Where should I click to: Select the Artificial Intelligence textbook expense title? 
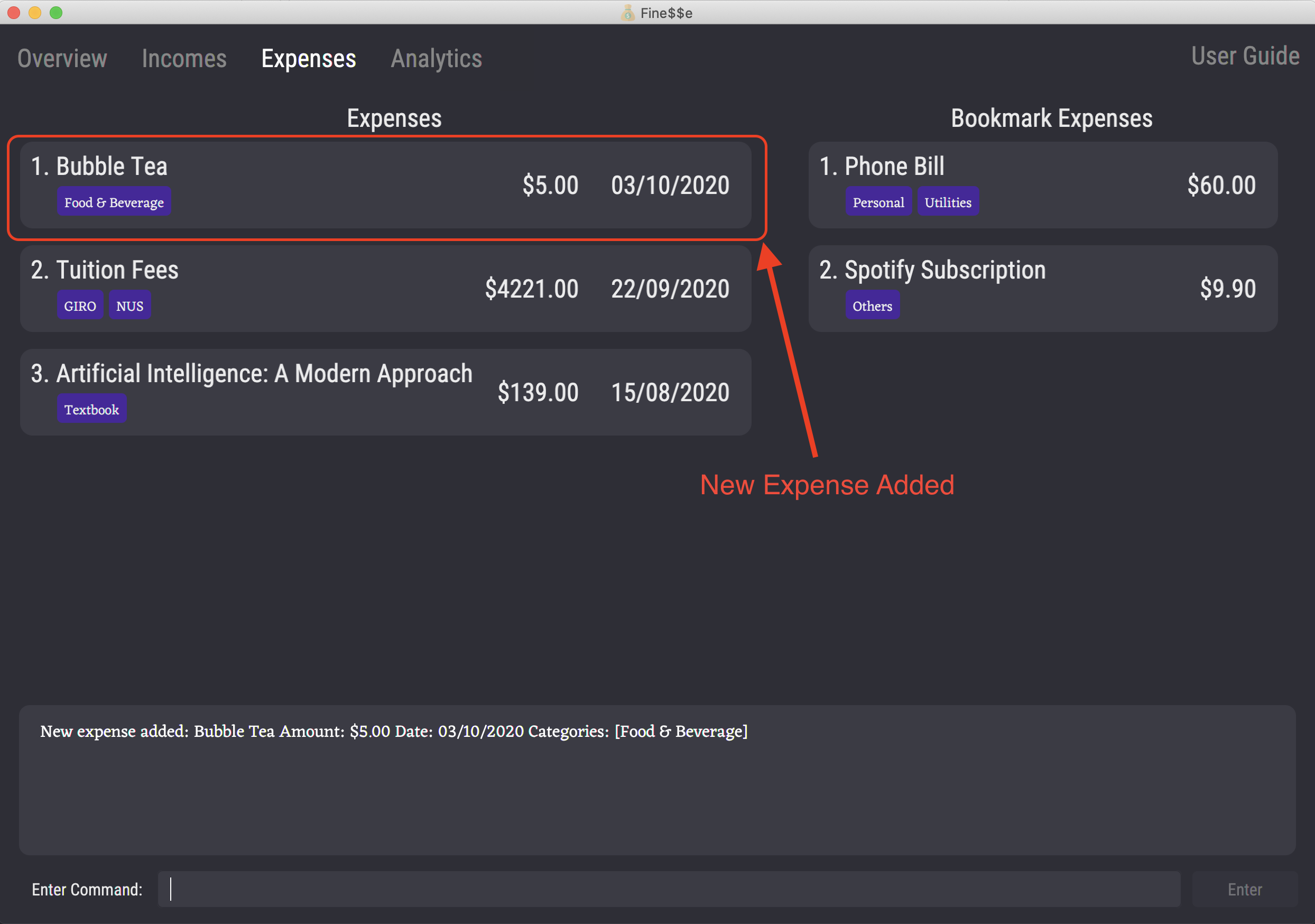(x=264, y=374)
